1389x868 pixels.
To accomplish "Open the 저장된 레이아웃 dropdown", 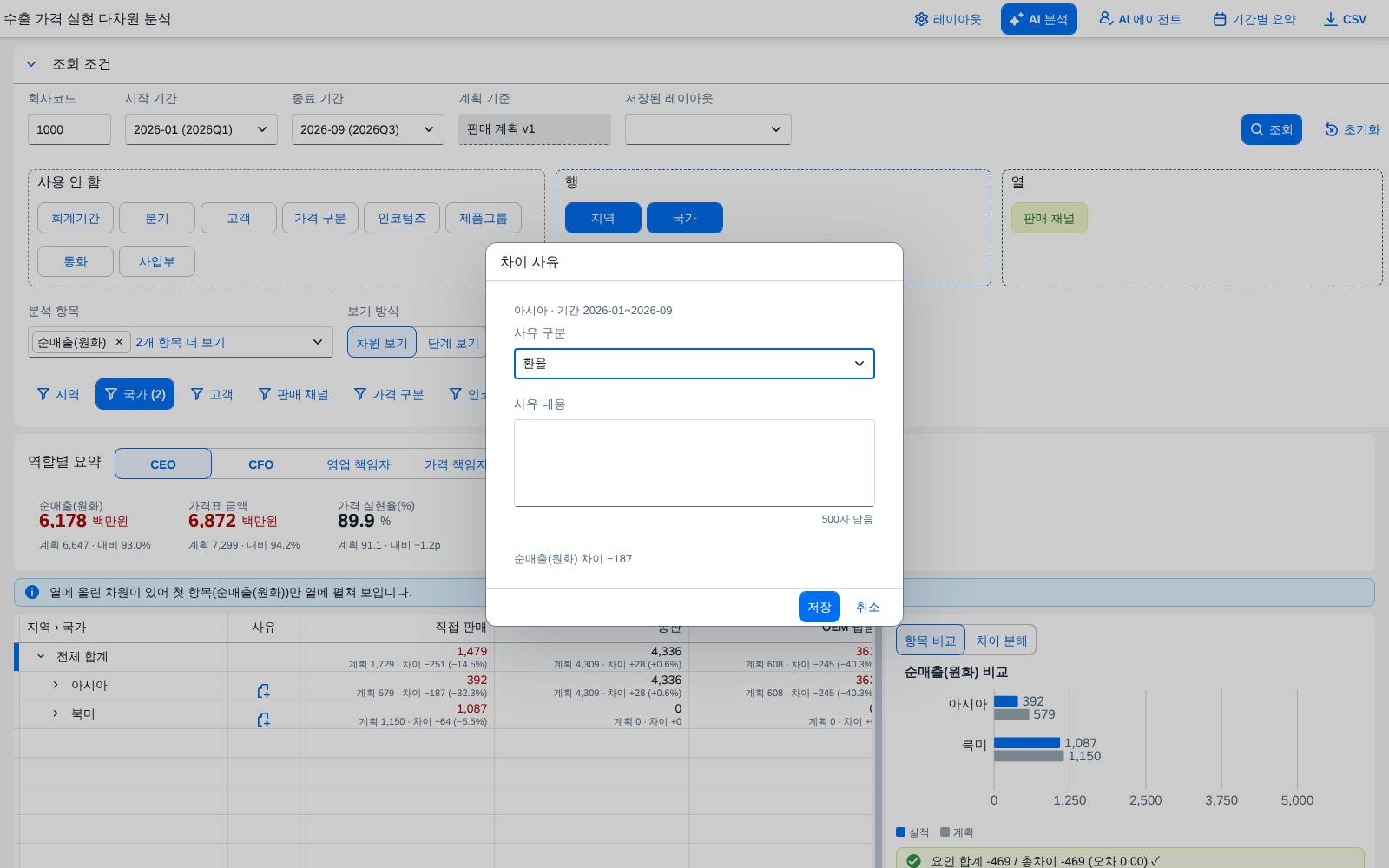I will pyautogui.click(x=708, y=129).
